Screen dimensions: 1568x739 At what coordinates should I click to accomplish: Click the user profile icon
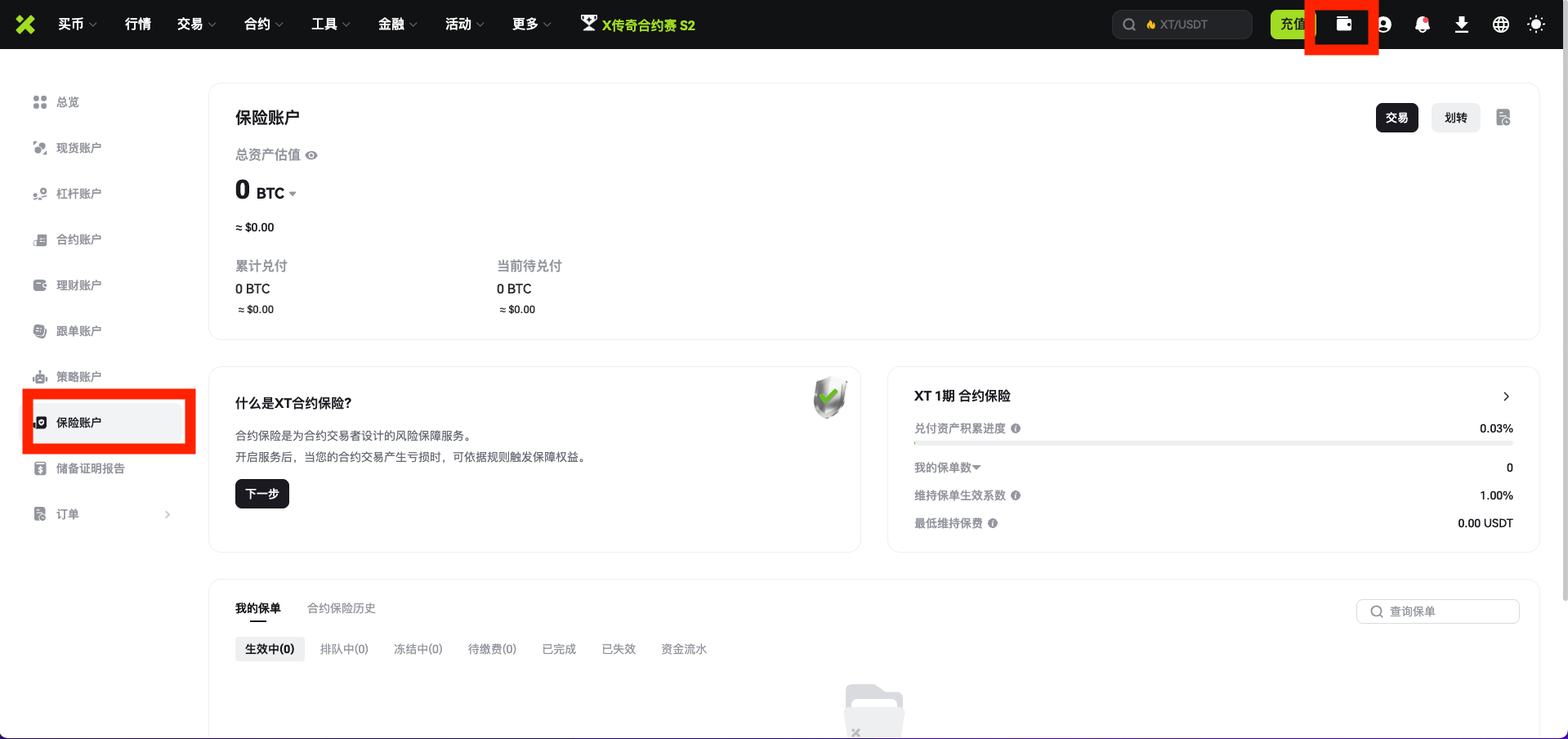pyautogui.click(x=1385, y=25)
